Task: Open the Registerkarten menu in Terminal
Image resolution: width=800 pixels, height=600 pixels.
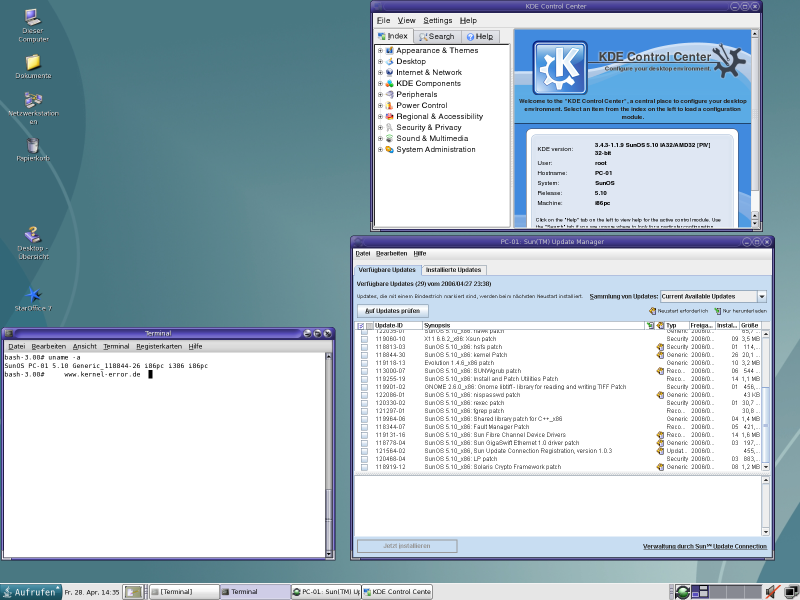Action: [x=159, y=346]
